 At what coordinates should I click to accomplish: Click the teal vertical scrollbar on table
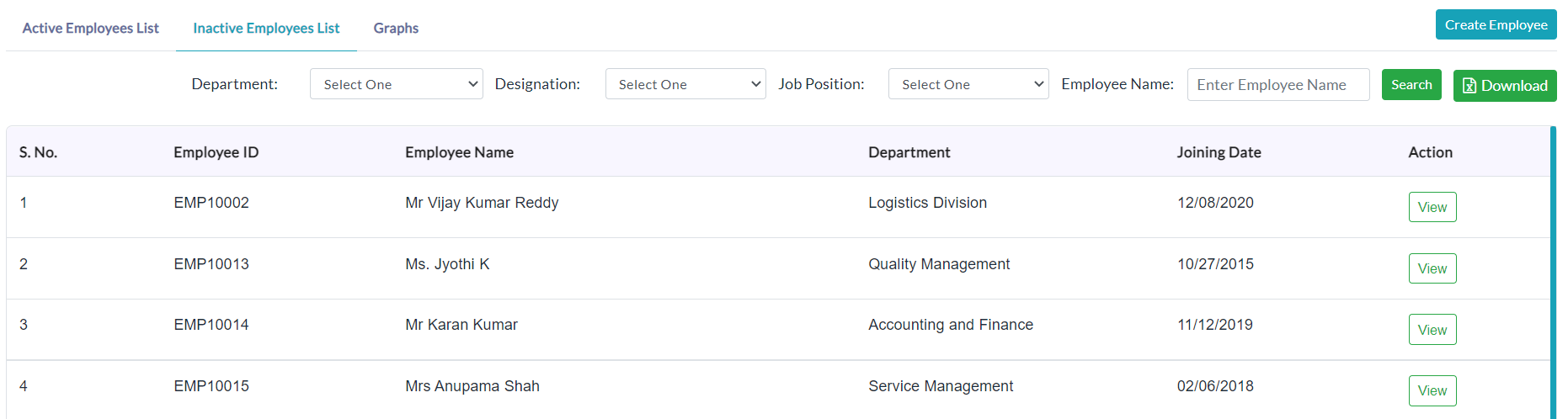coord(1553,273)
